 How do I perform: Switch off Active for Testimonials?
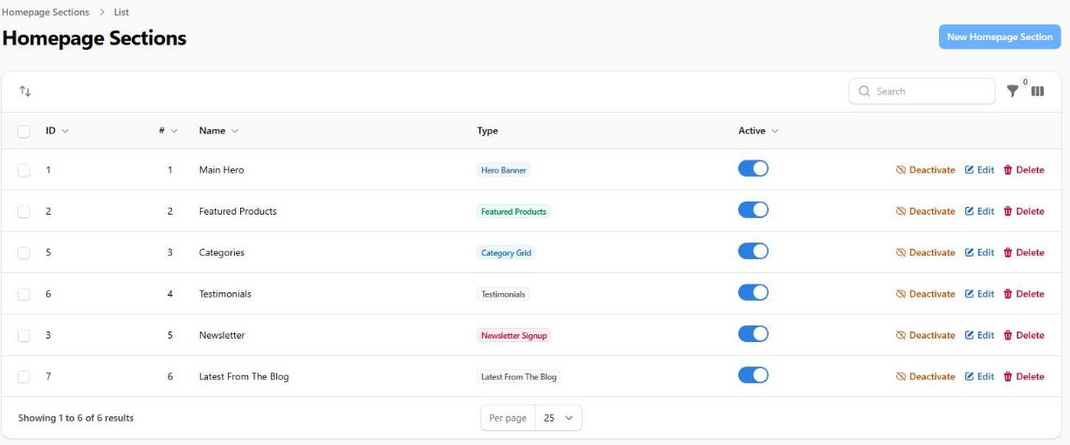pyautogui.click(x=753, y=292)
